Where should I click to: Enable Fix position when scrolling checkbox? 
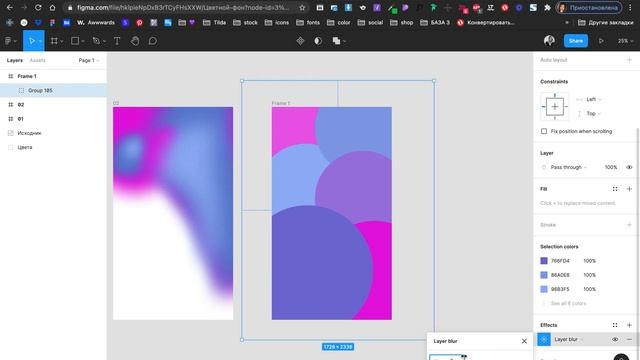(544, 131)
